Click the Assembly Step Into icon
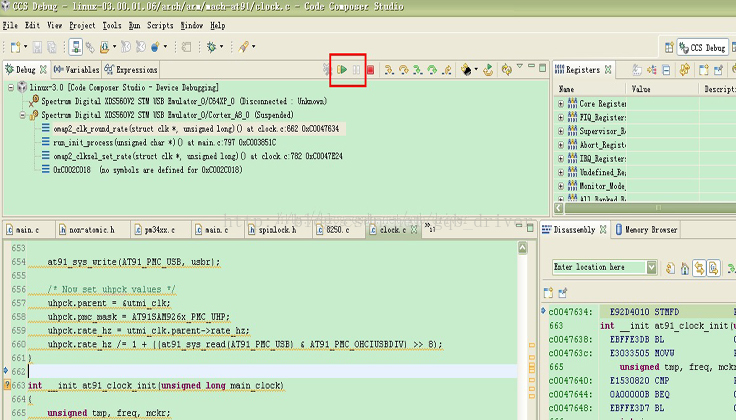736x420 pixels. point(418,70)
